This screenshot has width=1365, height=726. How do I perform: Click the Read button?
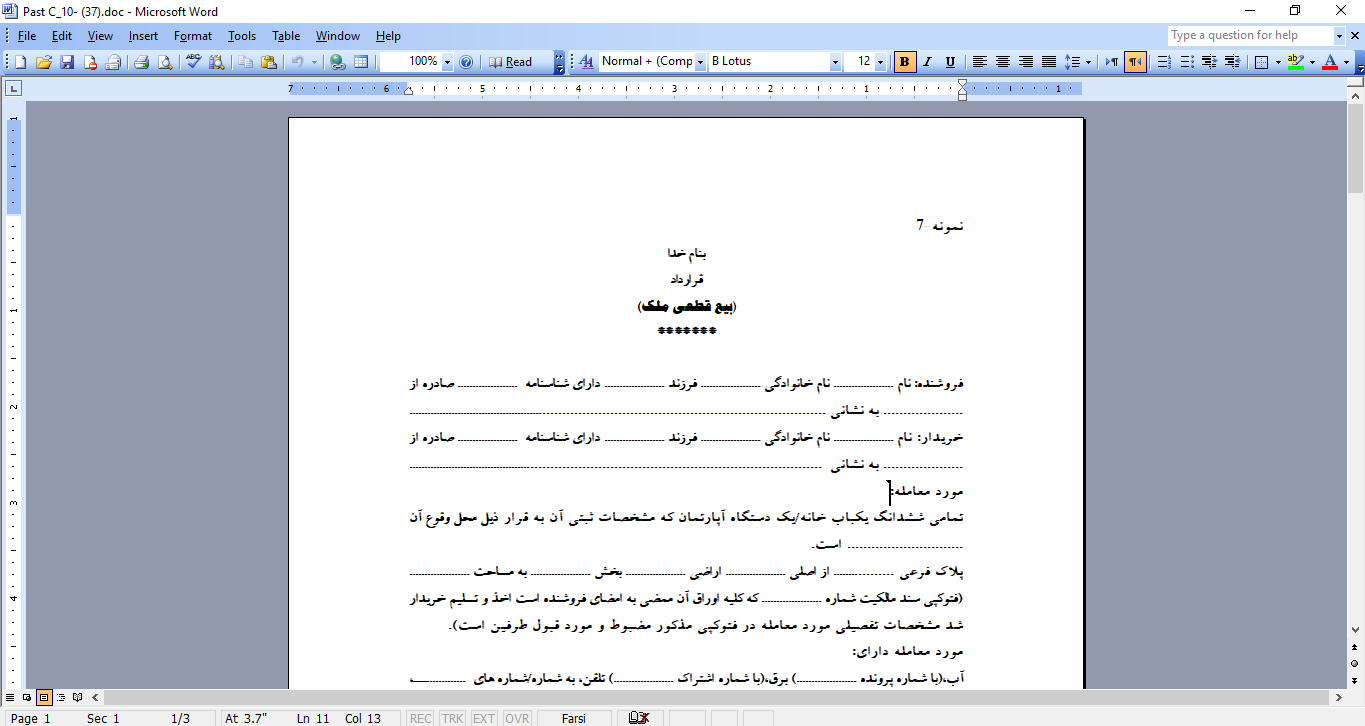(511, 62)
